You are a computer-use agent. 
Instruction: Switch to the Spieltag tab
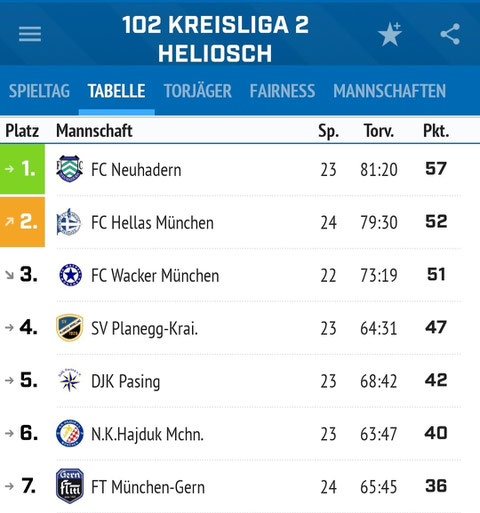click(x=39, y=91)
